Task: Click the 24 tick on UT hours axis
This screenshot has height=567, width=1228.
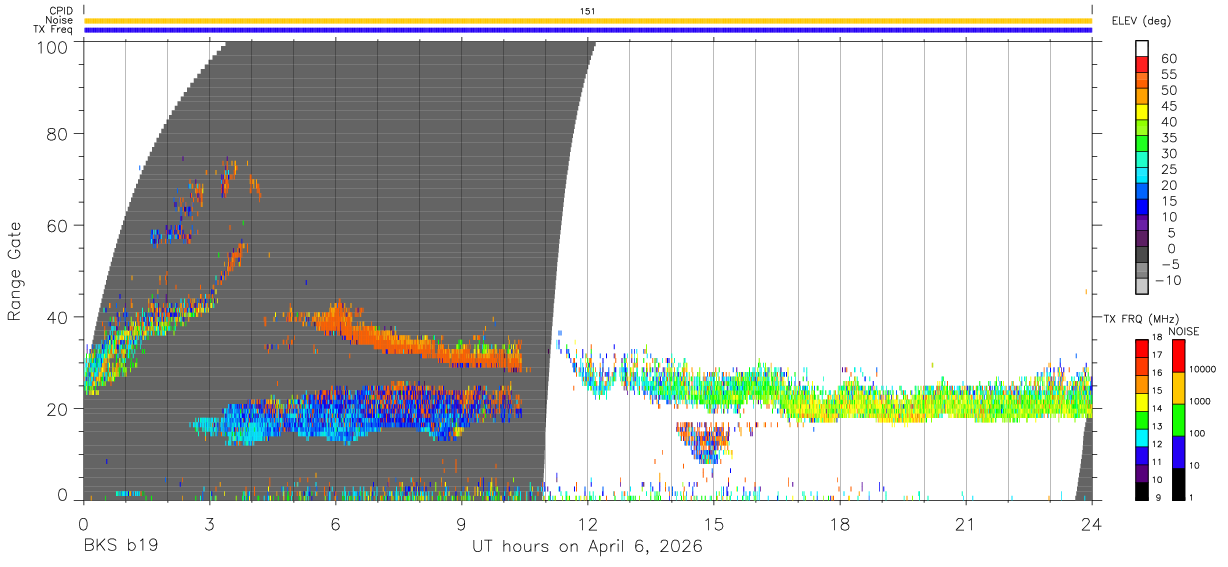Action: pyautogui.click(x=1092, y=524)
